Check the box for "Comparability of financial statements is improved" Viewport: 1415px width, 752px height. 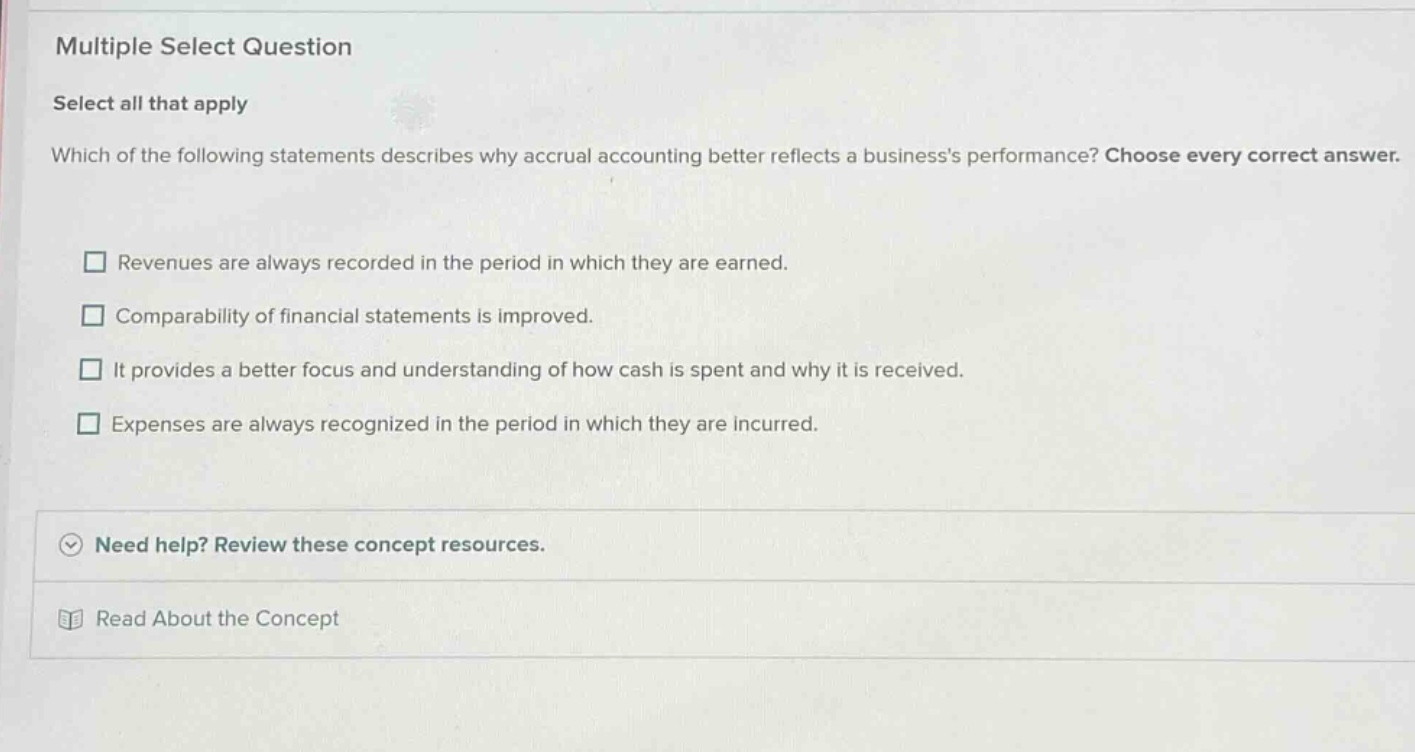click(x=93, y=315)
